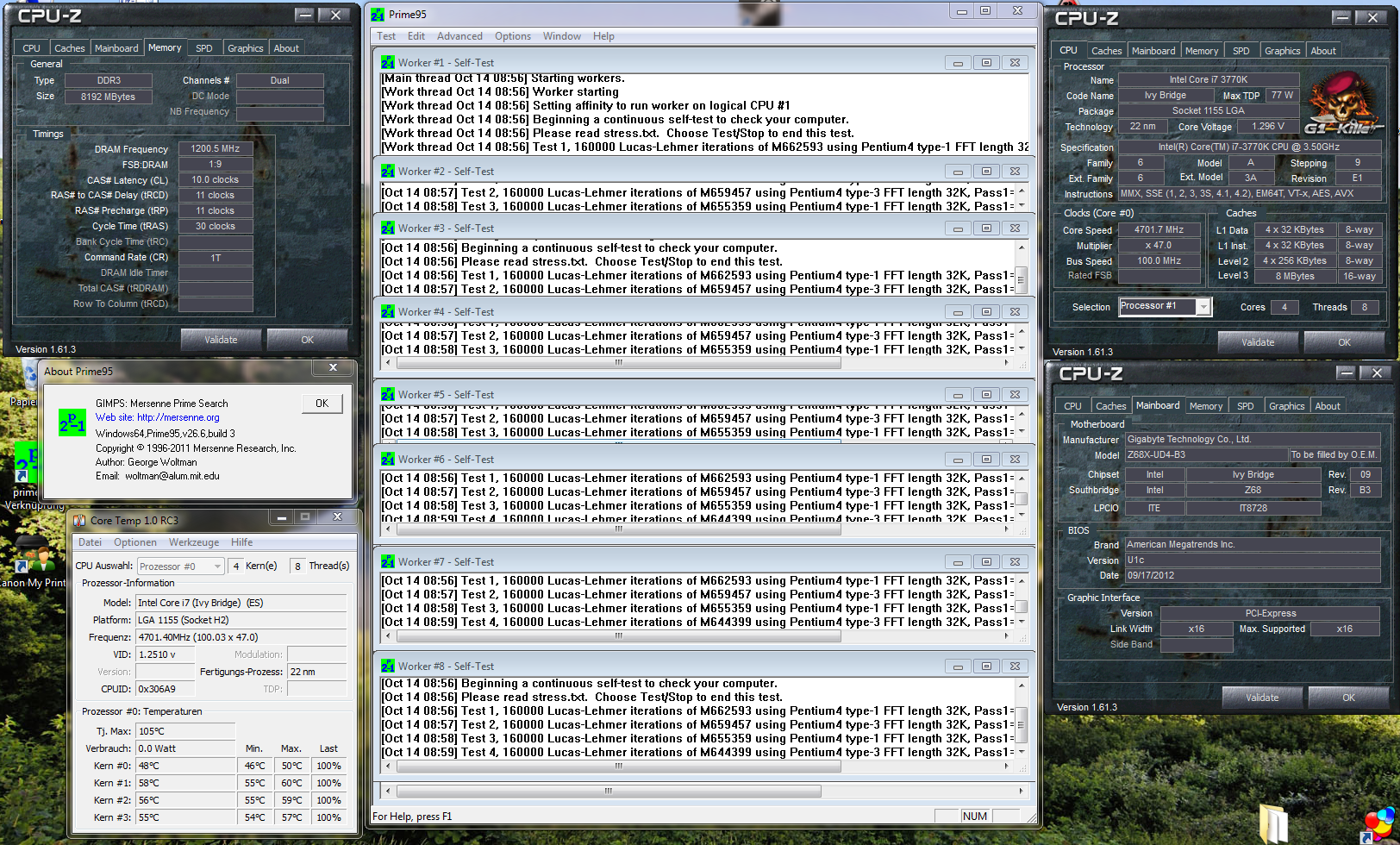
Task: Switch to Graphics tab in the CPU-Z Memory window
Action: 246,48
